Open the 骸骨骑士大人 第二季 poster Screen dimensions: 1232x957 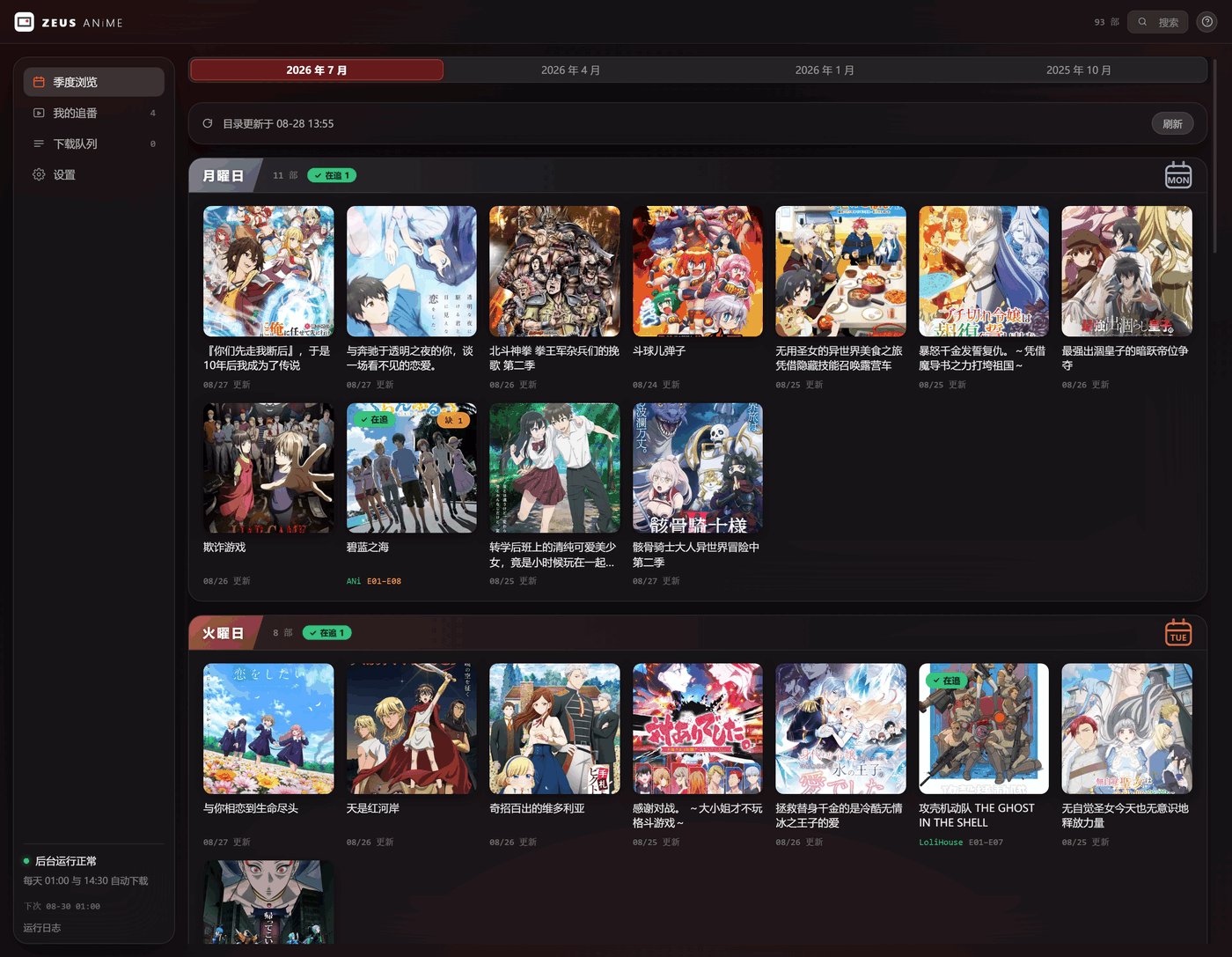click(698, 467)
